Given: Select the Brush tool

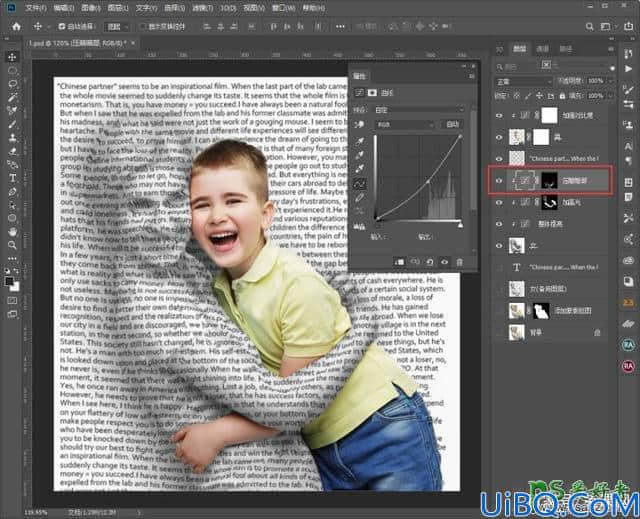Looking at the screenshot, I should coord(12,124).
